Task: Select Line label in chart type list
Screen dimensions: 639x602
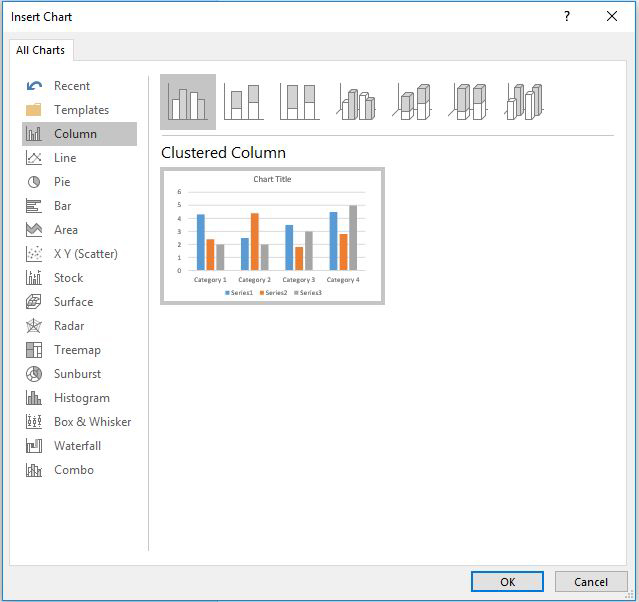Action: [65, 158]
